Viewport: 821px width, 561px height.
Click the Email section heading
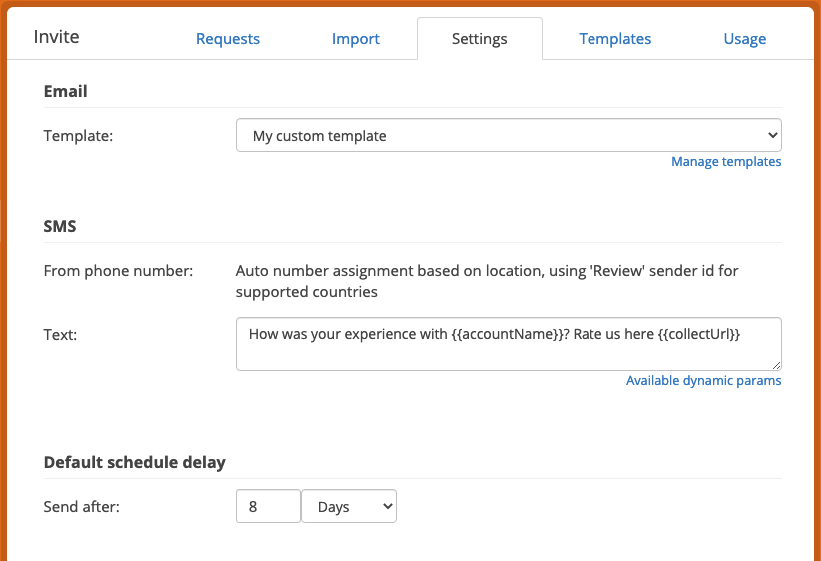pyautogui.click(x=65, y=91)
